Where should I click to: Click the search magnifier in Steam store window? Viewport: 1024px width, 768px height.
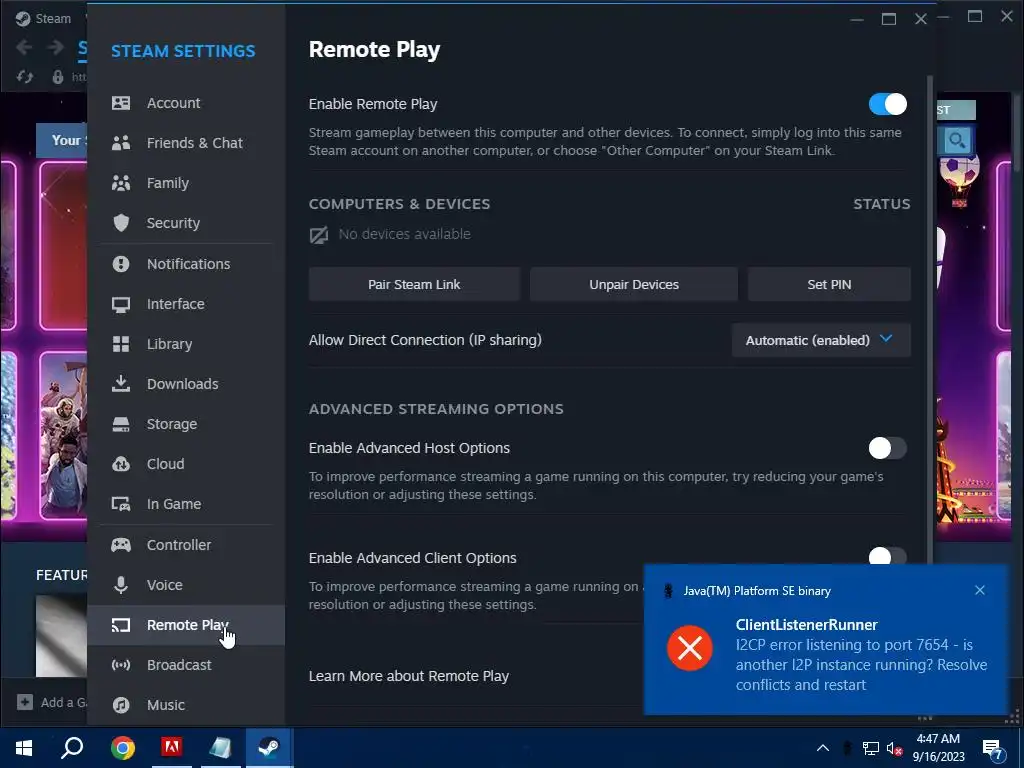[957, 140]
